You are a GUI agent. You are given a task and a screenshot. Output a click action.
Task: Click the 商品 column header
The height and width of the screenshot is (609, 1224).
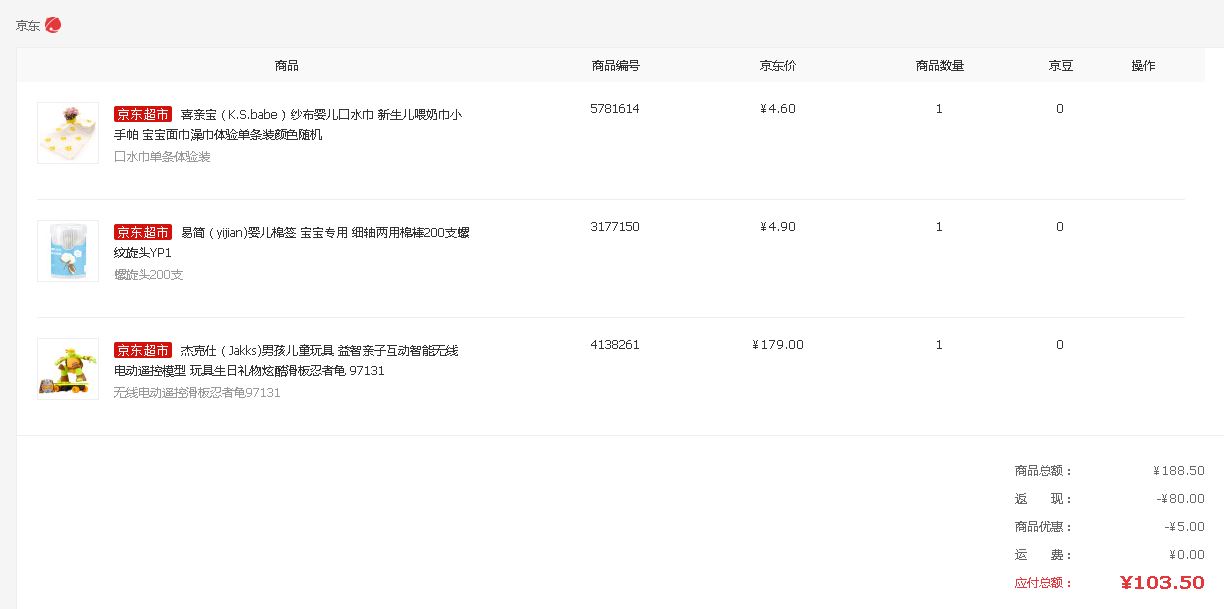pos(287,66)
